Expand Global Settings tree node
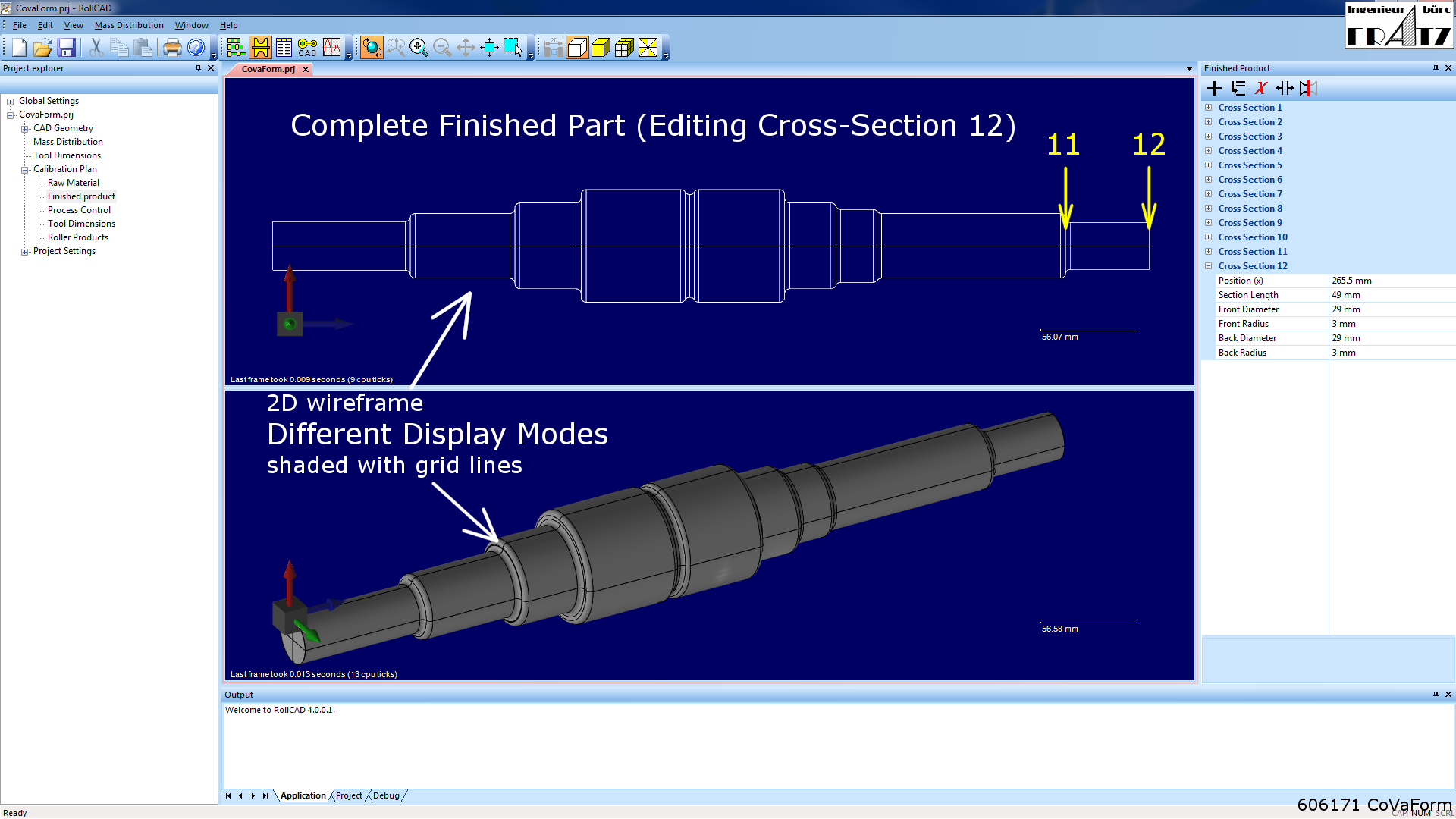The height and width of the screenshot is (819, 1456). (11, 102)
